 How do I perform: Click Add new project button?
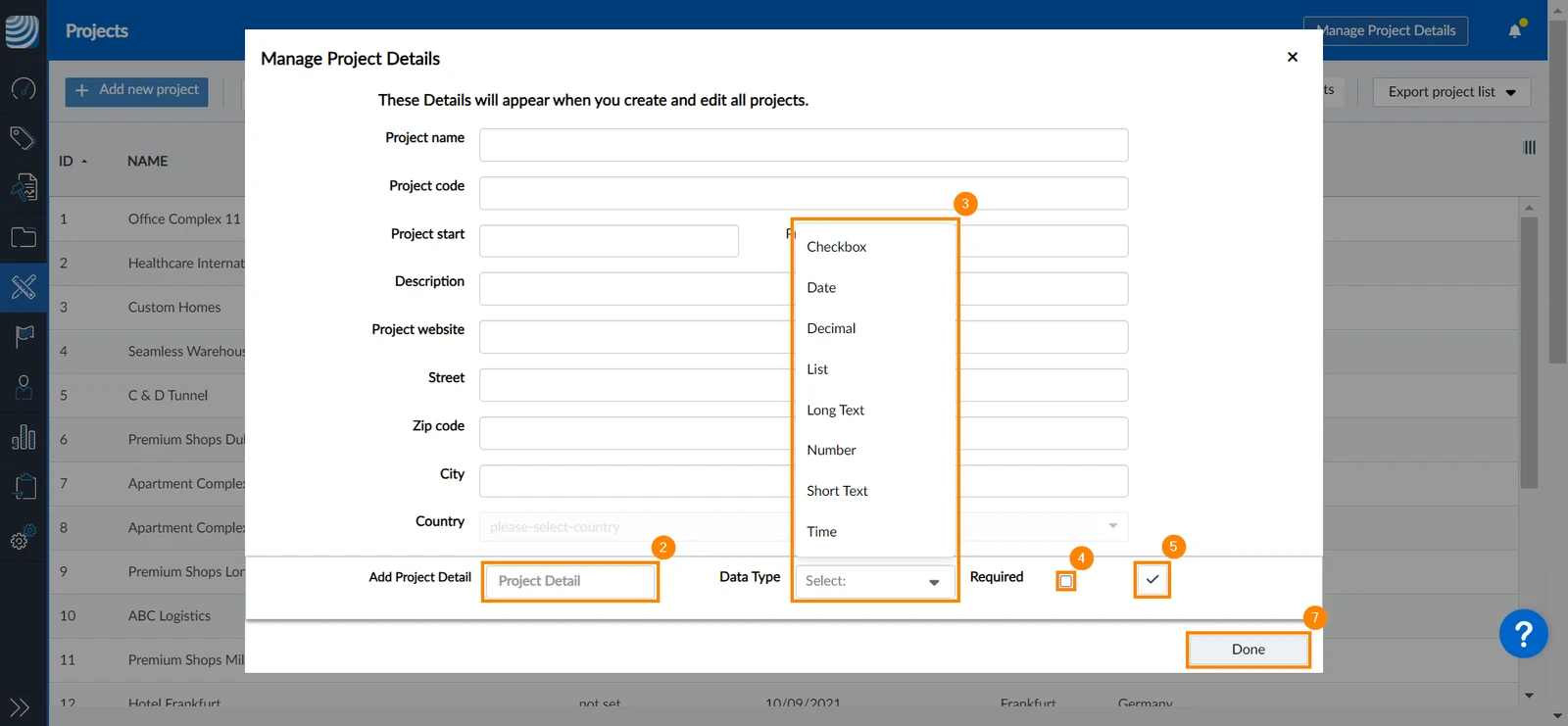coord(136,91)
